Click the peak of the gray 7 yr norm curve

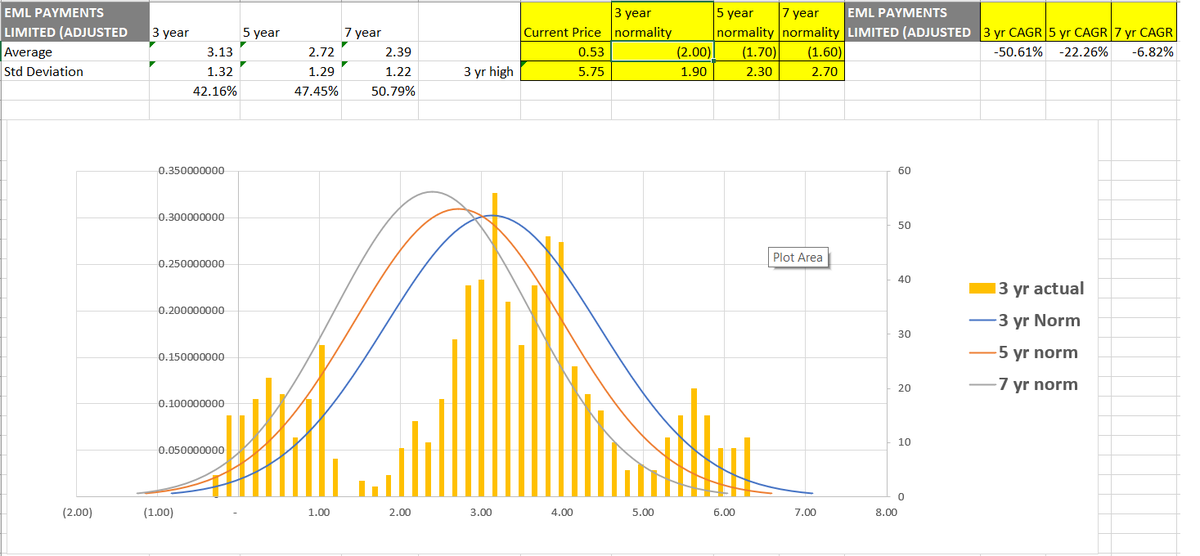[431, 191]
